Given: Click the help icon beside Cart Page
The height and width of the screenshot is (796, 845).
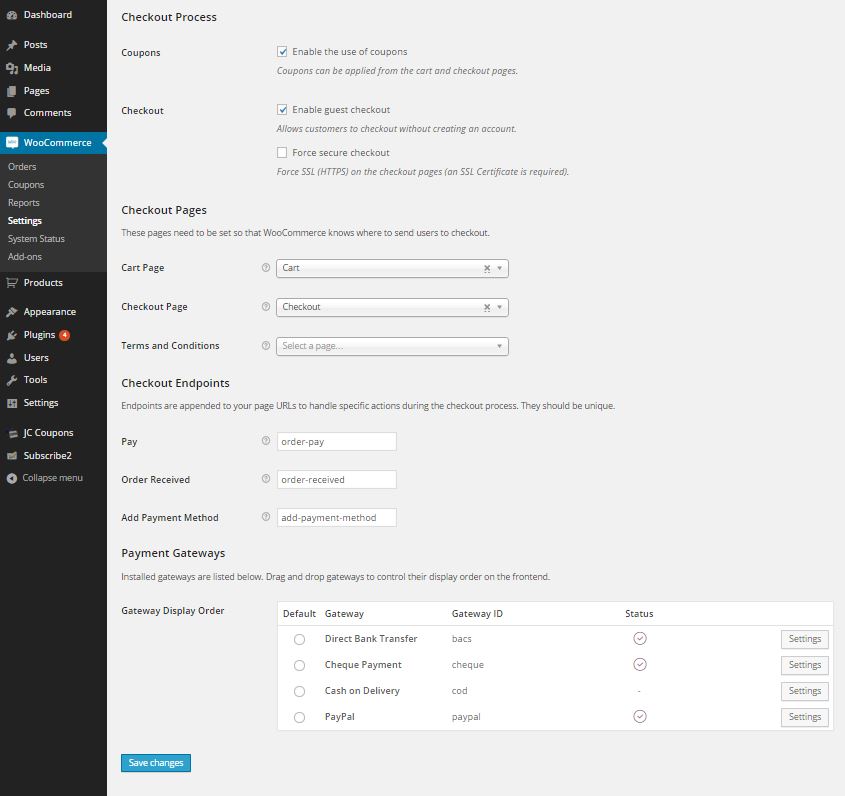Looking at the screenshot, I should [x=264, y=267].
